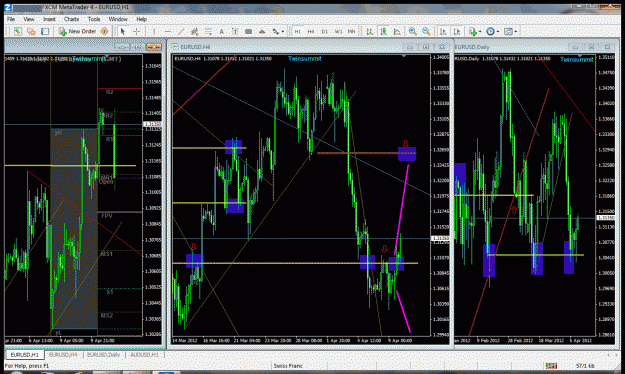Select the triangle shape tool
Screen dimensions: 625x374
[x=262, y=31]
